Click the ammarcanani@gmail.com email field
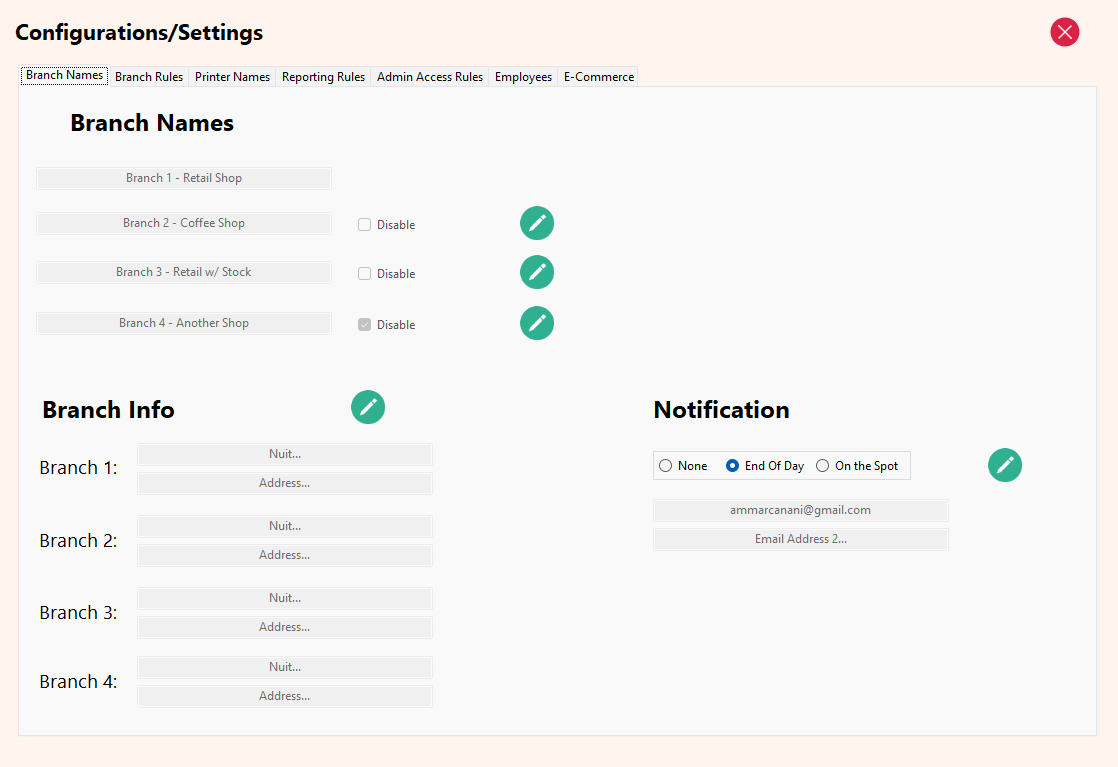This screenshot has width=1118, height=767. [801, 510]
